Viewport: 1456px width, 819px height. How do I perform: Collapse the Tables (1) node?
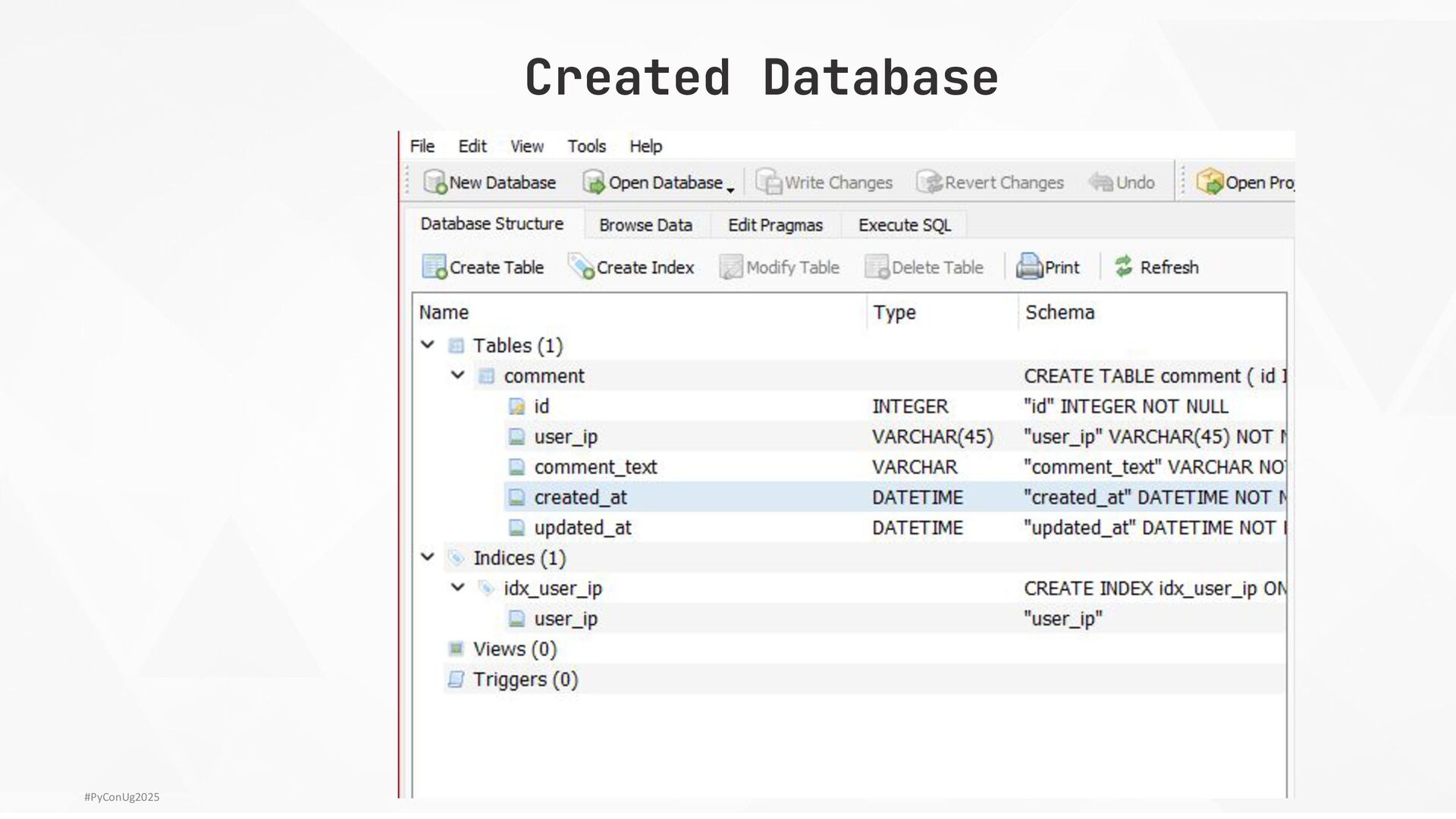point(428,345)
